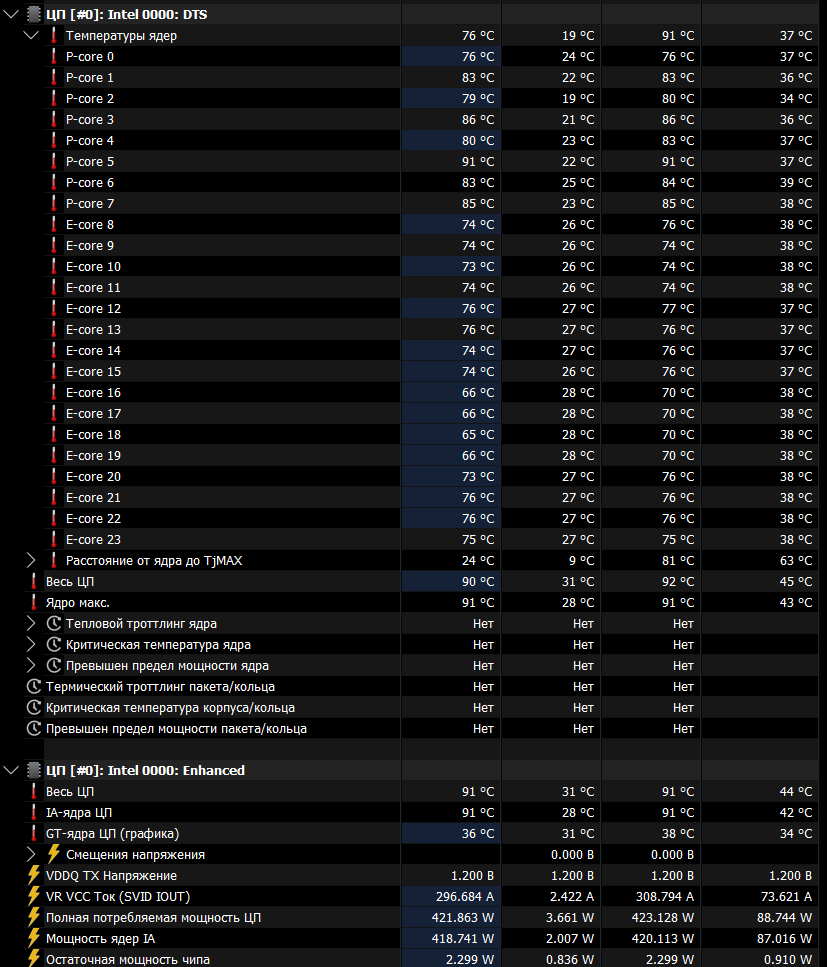
Task: Click the 421.863 W current power value
Action: [x=463, y=917]
